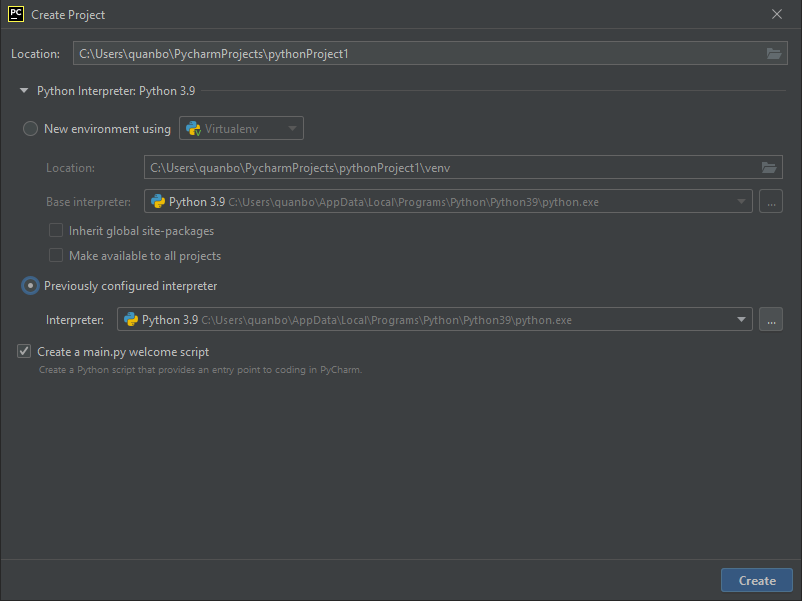Image resolution: width=802 pixels, height=601 pixels.
Task: Browse venv location folder icon
Action: pyautogui.click(x=769, y=167)
